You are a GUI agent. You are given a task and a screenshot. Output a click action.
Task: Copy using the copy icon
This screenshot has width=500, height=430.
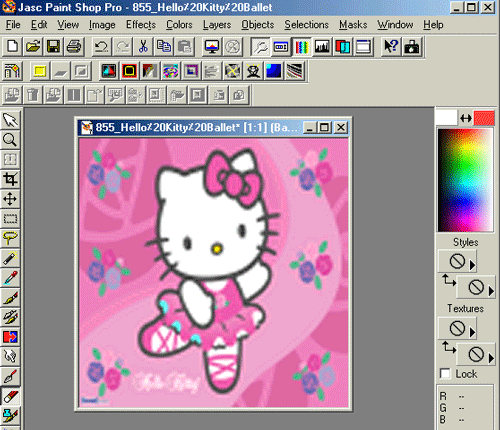(x=164, y=46)
